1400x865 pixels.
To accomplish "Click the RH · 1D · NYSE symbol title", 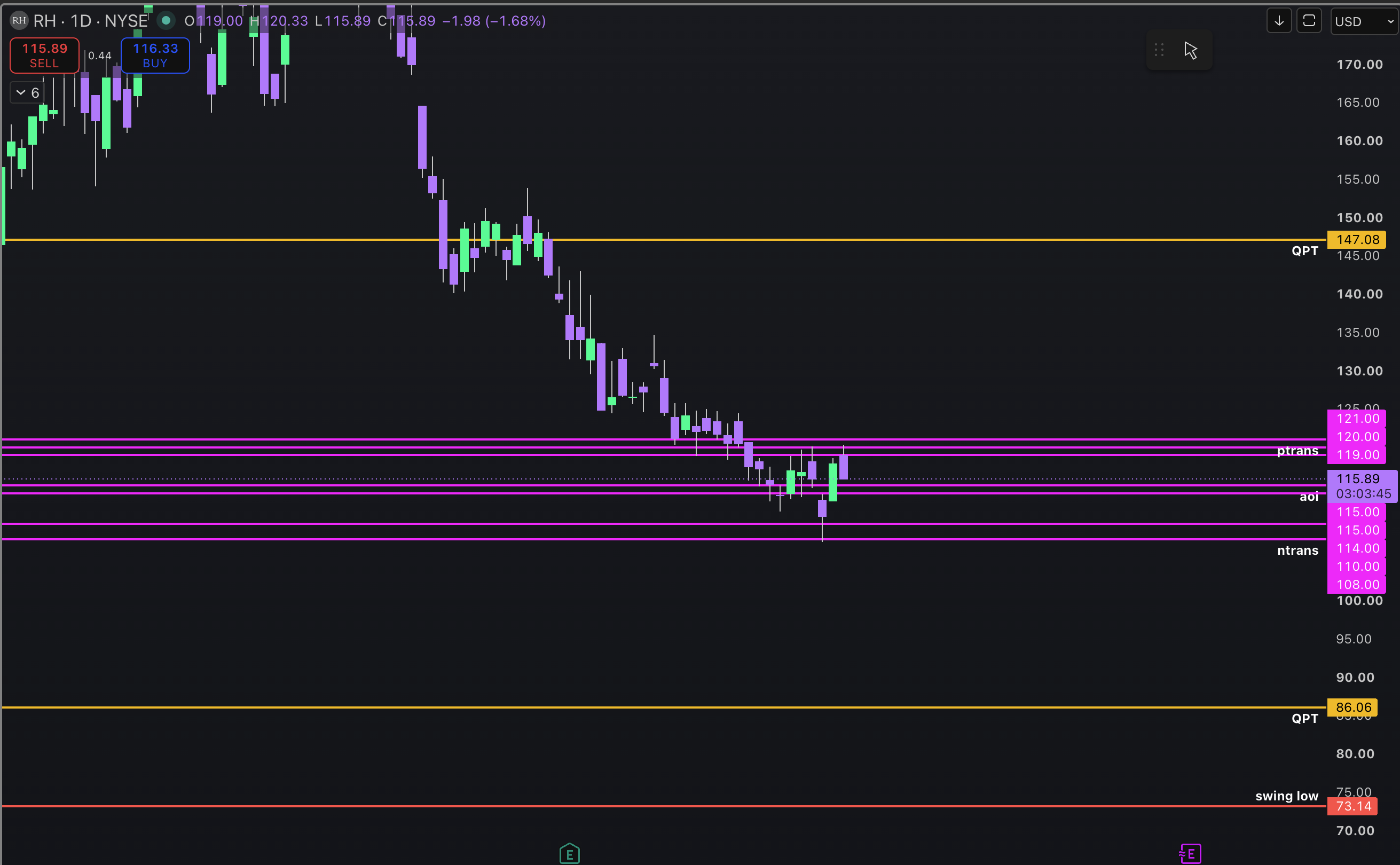I will (91, 21).
